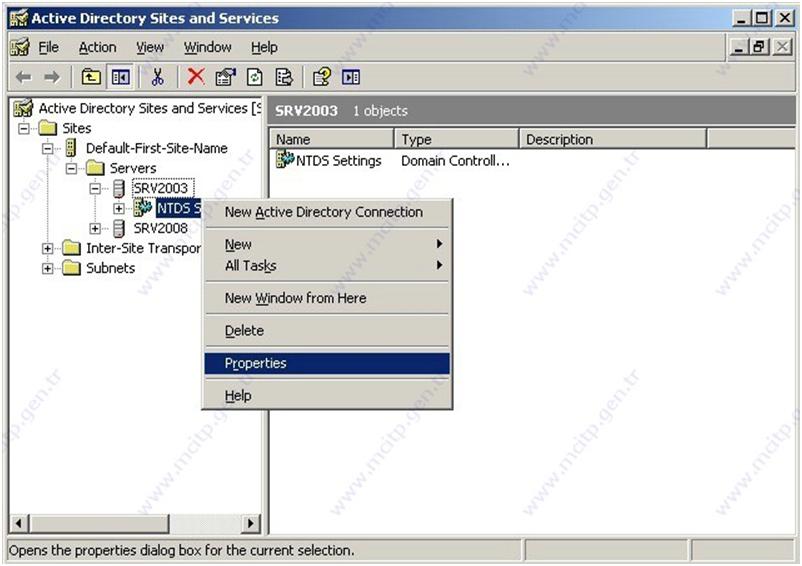802x566 pixels.
Task: Expand the Inter-Site Transports node
Action: pos(48,248)
